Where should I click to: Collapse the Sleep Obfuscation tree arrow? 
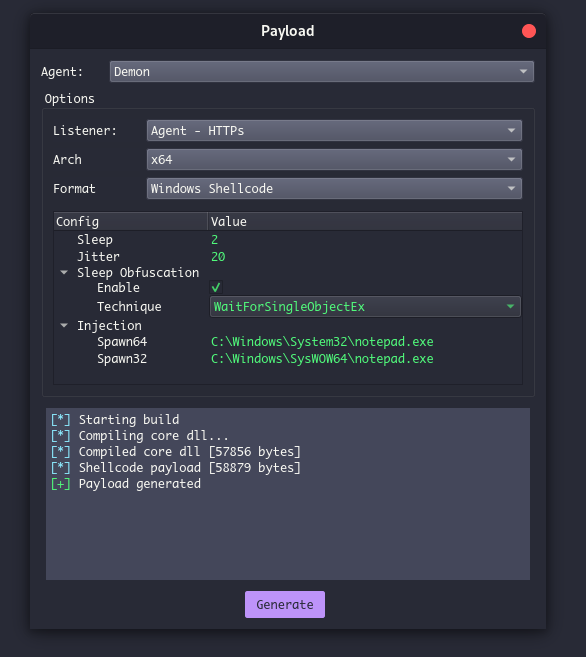(x=64, y=272)
